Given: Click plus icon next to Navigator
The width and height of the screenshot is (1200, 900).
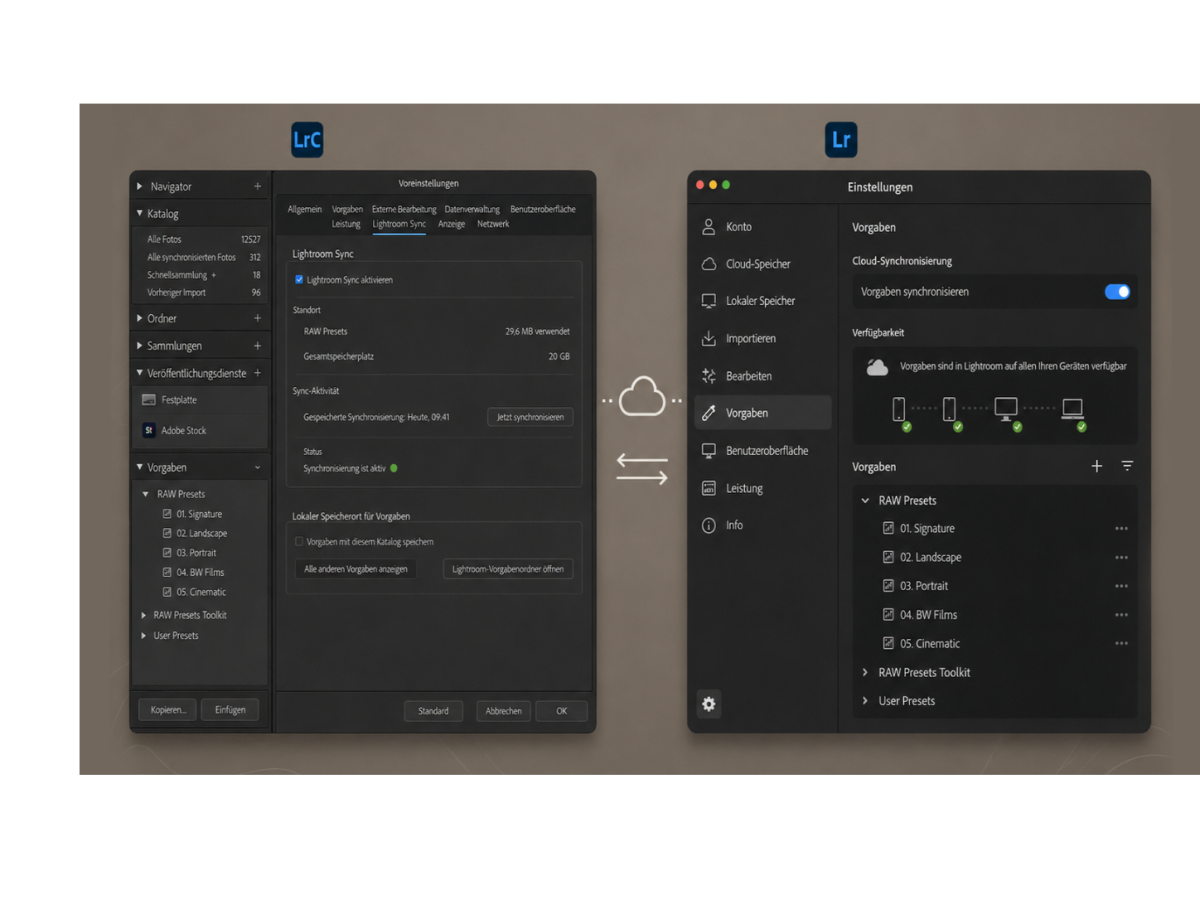Looking at the screenshot, I should click(x=257, y=187).
